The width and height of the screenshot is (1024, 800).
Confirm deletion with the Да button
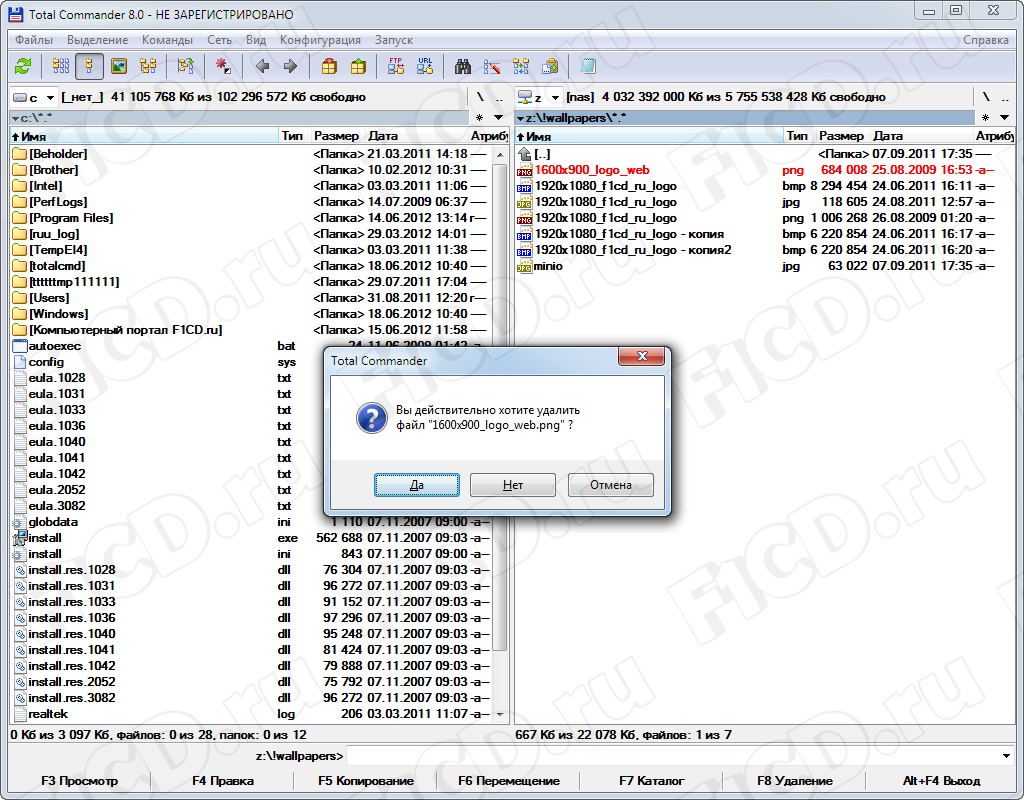click(x=417, y=485)
